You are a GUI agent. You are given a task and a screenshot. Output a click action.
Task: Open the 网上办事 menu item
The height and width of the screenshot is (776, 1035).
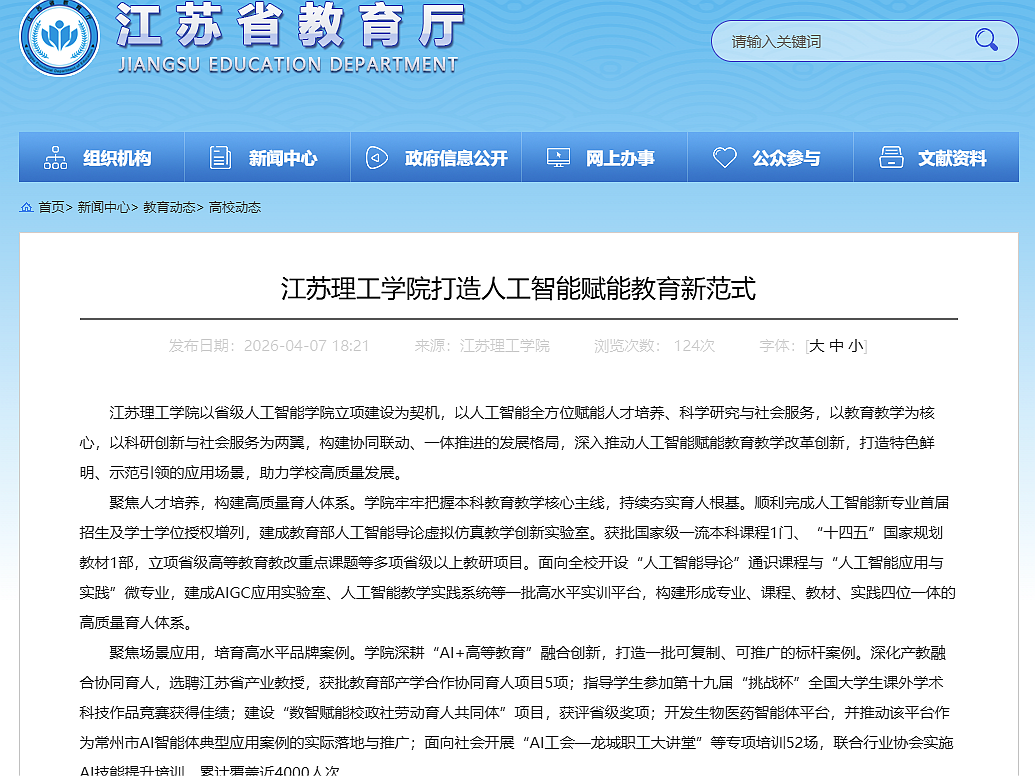(620, 158)
